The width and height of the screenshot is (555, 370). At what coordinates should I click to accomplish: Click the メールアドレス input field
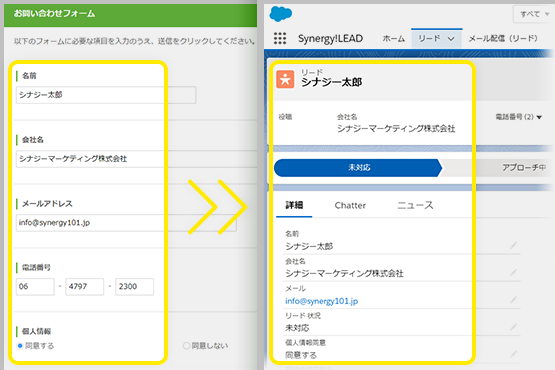click(x=126, y=223)
